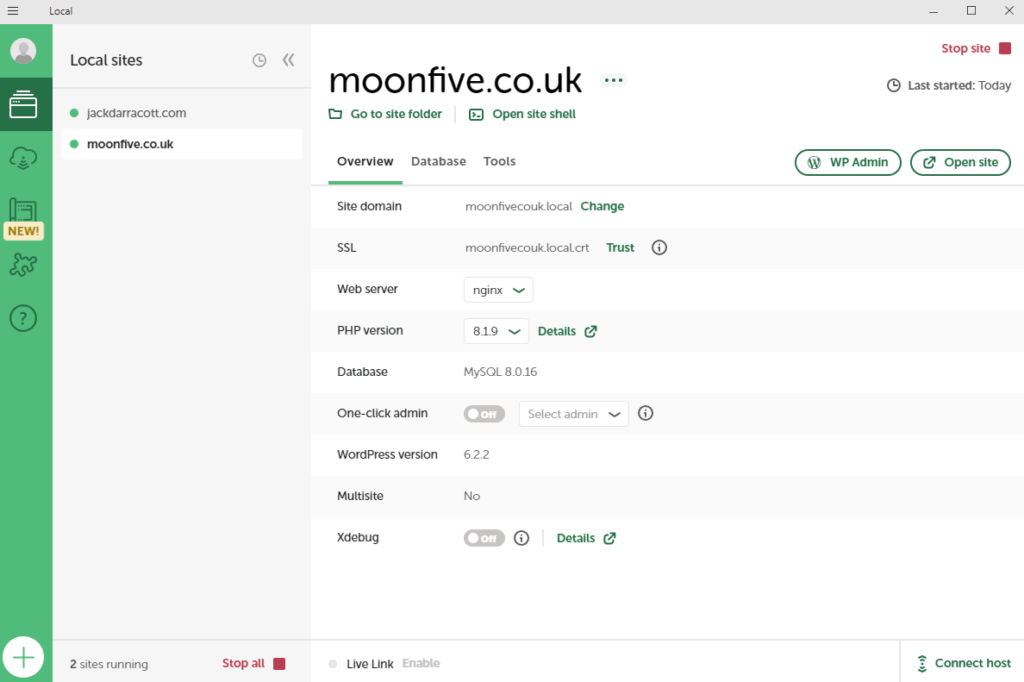Open the Add-ons puzzle piece icon
The image size is (1024, 682).
pyautogui.click(x=24, y=265)
